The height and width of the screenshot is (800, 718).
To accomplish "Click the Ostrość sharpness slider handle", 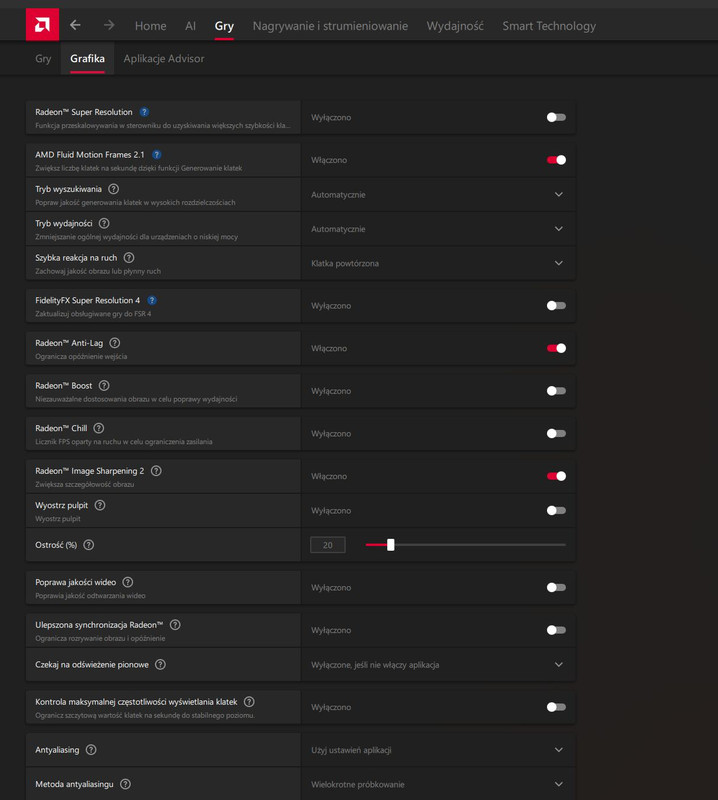I will (390, 545).
